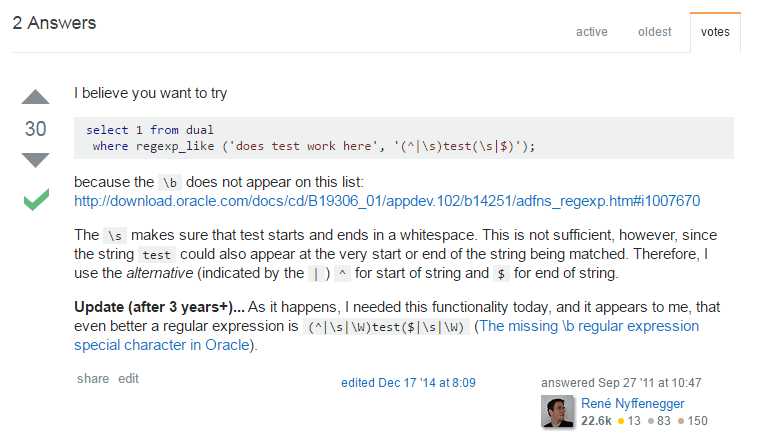Select the votes sorting tab
The height and width of the screenshot is (444, 763).
click(x=715, y=32)
